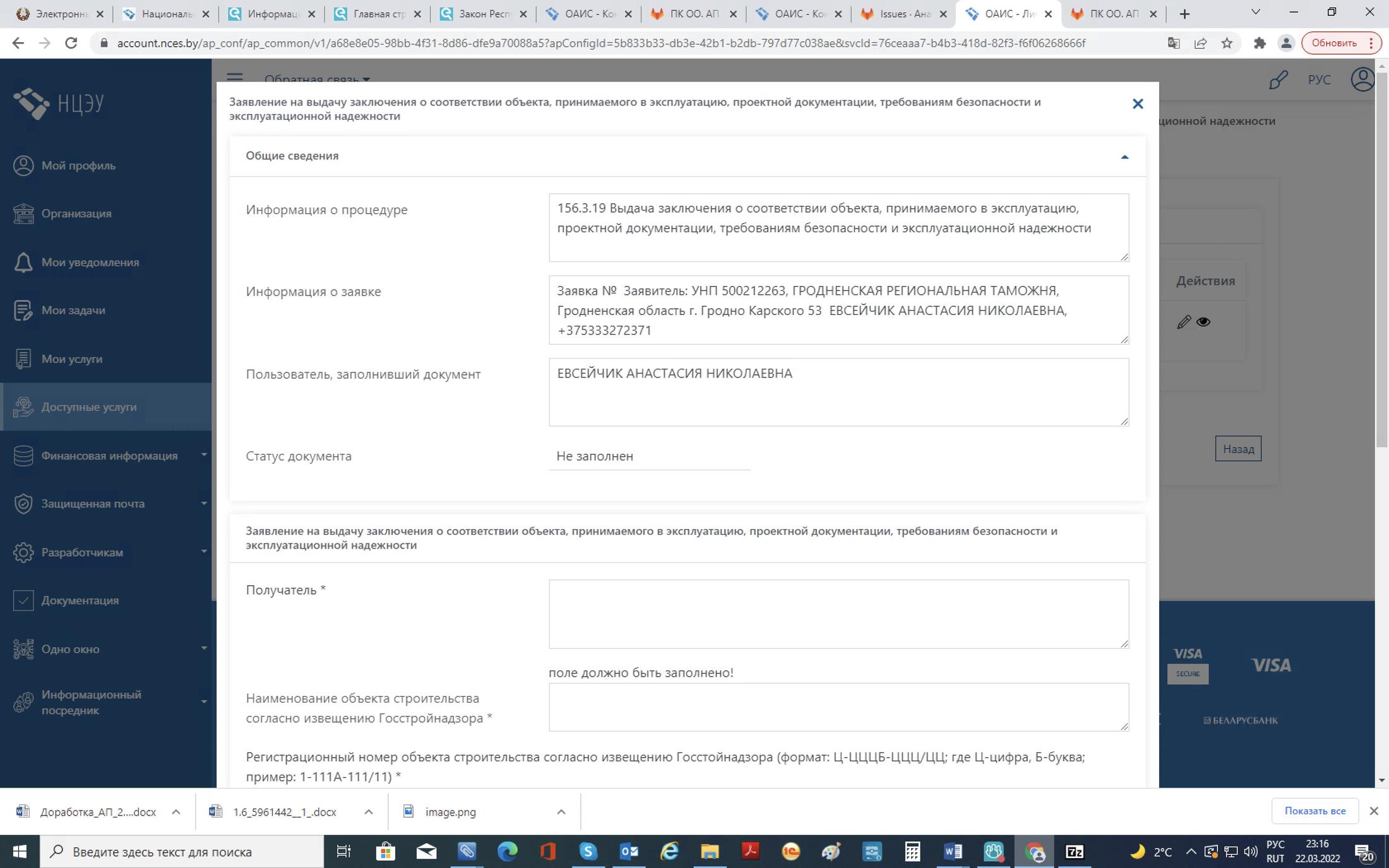Click the НЦЭУ logo
The height and width of the screenshot is (868, 1389).
pyautogui.click(x=59, y=103)
